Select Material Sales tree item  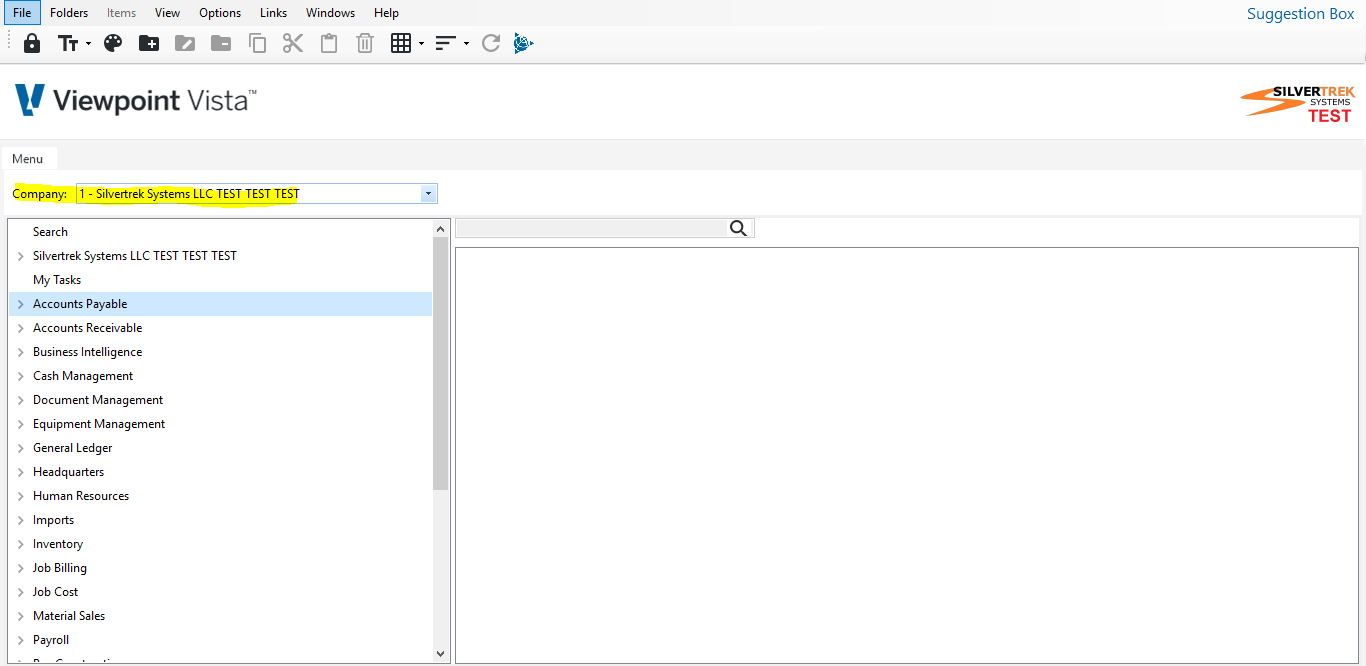pos(69,616)
